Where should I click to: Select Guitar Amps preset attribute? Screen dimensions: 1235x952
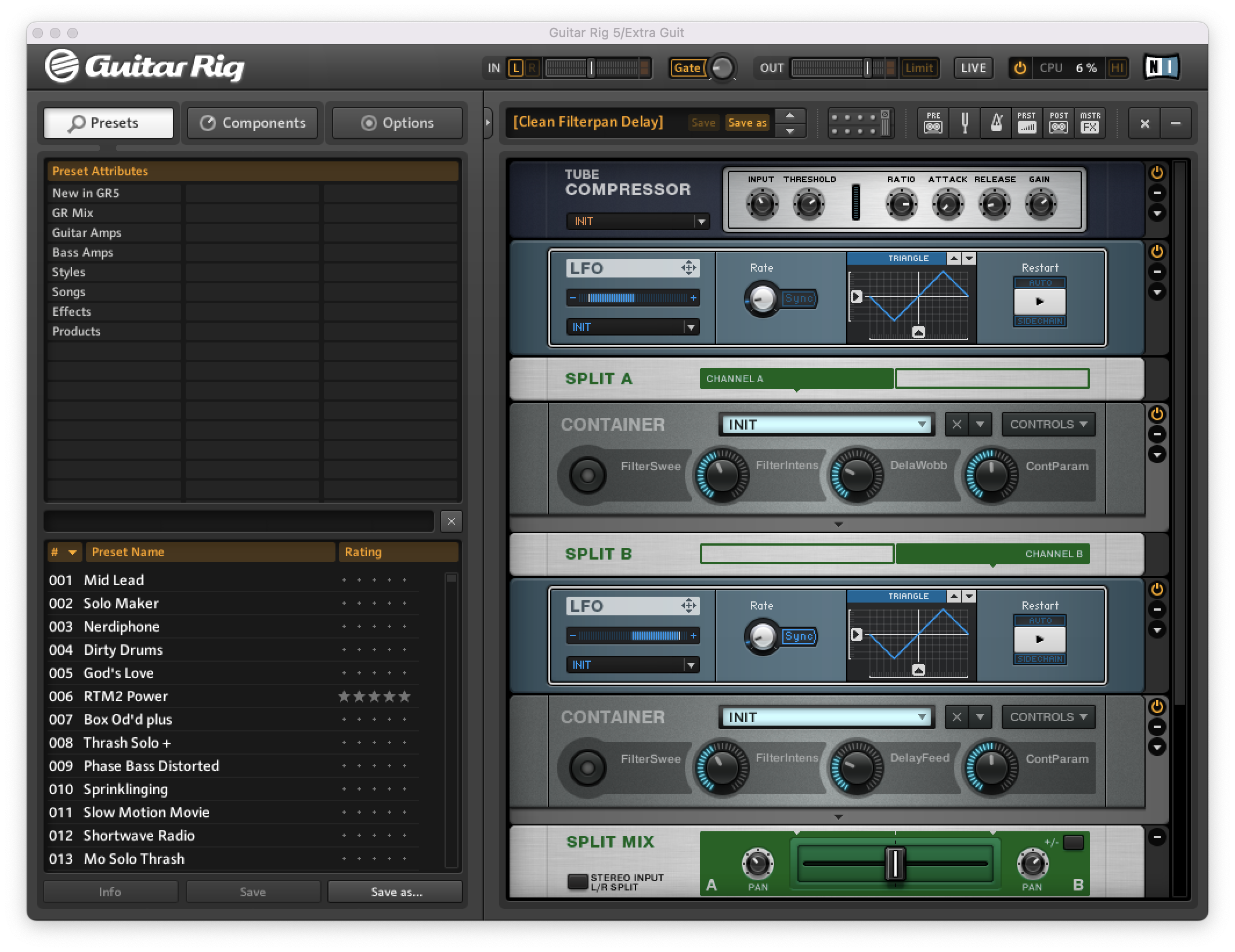click(x=114, y=233)
